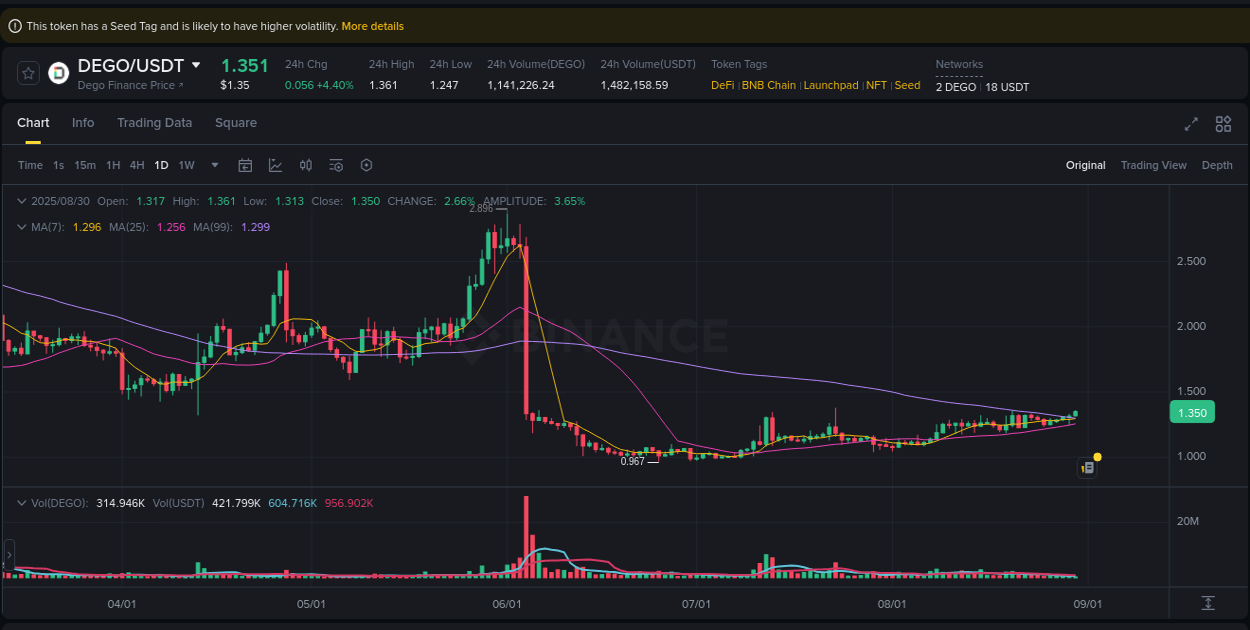Collapse the MA indicators row via its chevron
1250x630 pixels.
21,227
